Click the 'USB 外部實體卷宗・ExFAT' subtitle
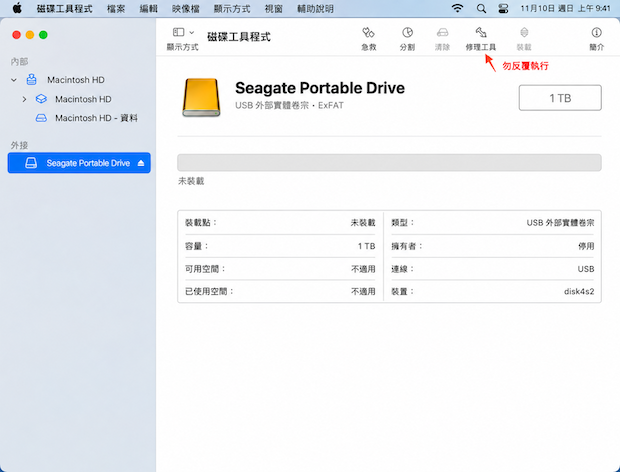 289,106
